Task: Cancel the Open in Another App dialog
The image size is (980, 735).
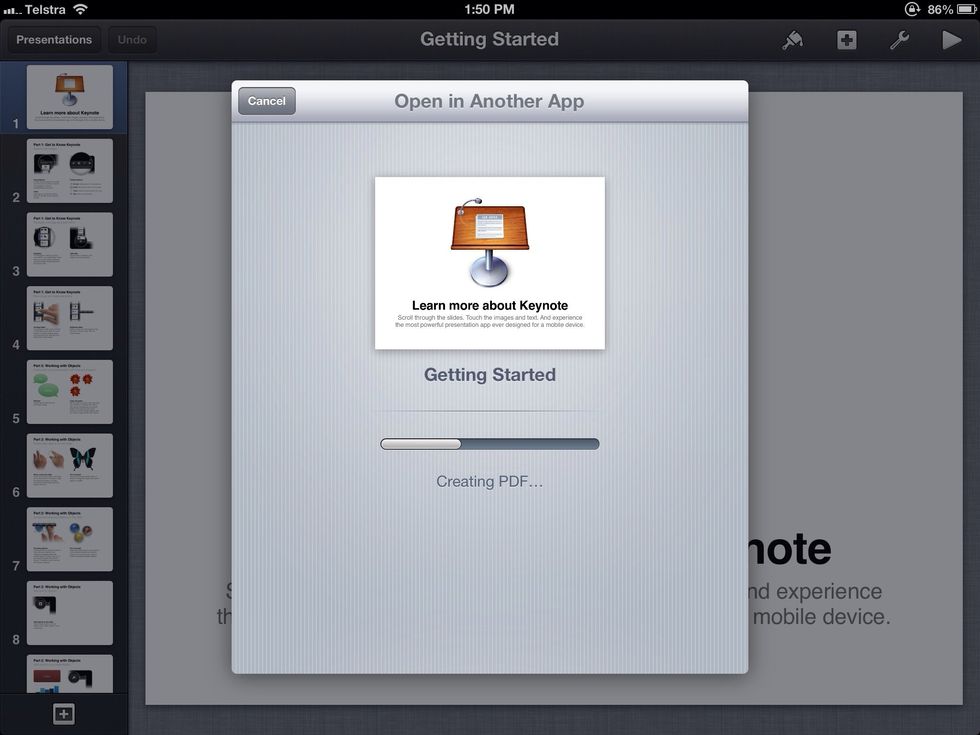Action: [267, 101]
